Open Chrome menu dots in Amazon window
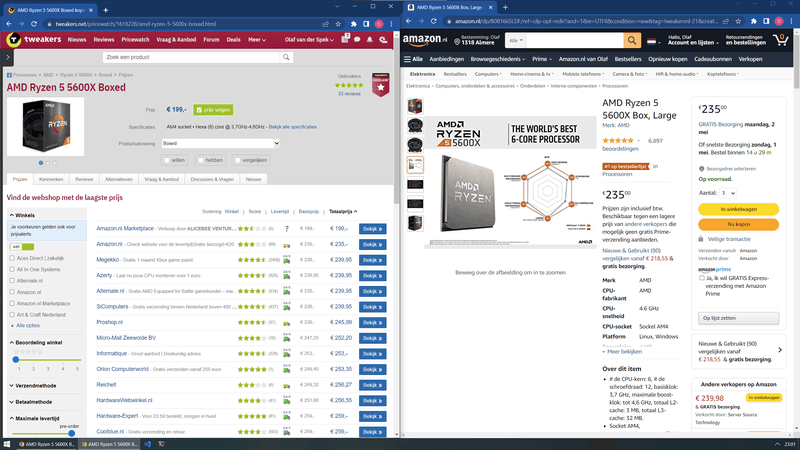This screenshot has width=800, height=450. [x=791, y=21]
